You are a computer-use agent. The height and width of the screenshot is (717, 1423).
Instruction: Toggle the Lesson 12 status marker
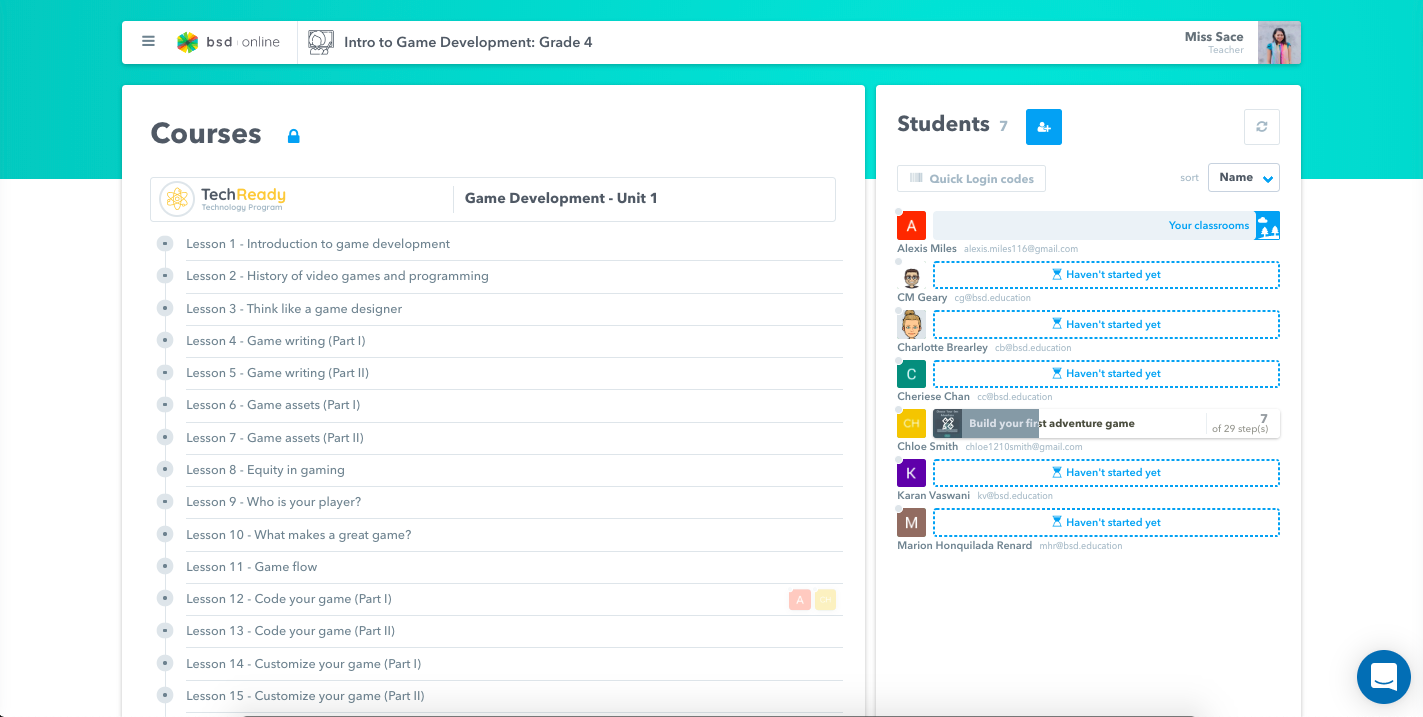click(x=165, y=599)
